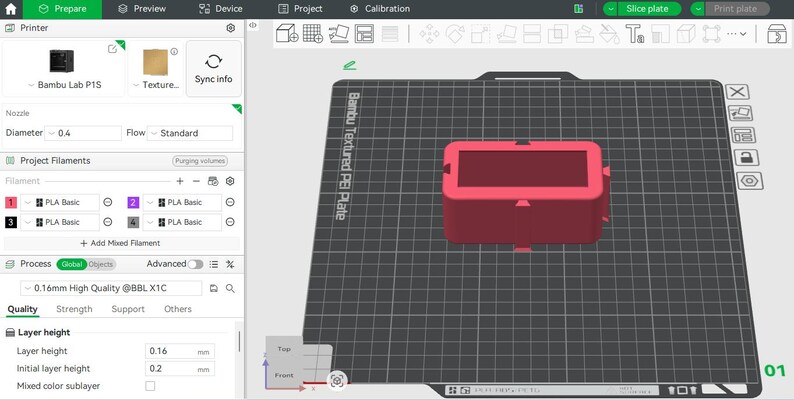Check the Mixed color sublayer checkbox
This screenshot has width=794, height=400.
[x=150, y=386]
